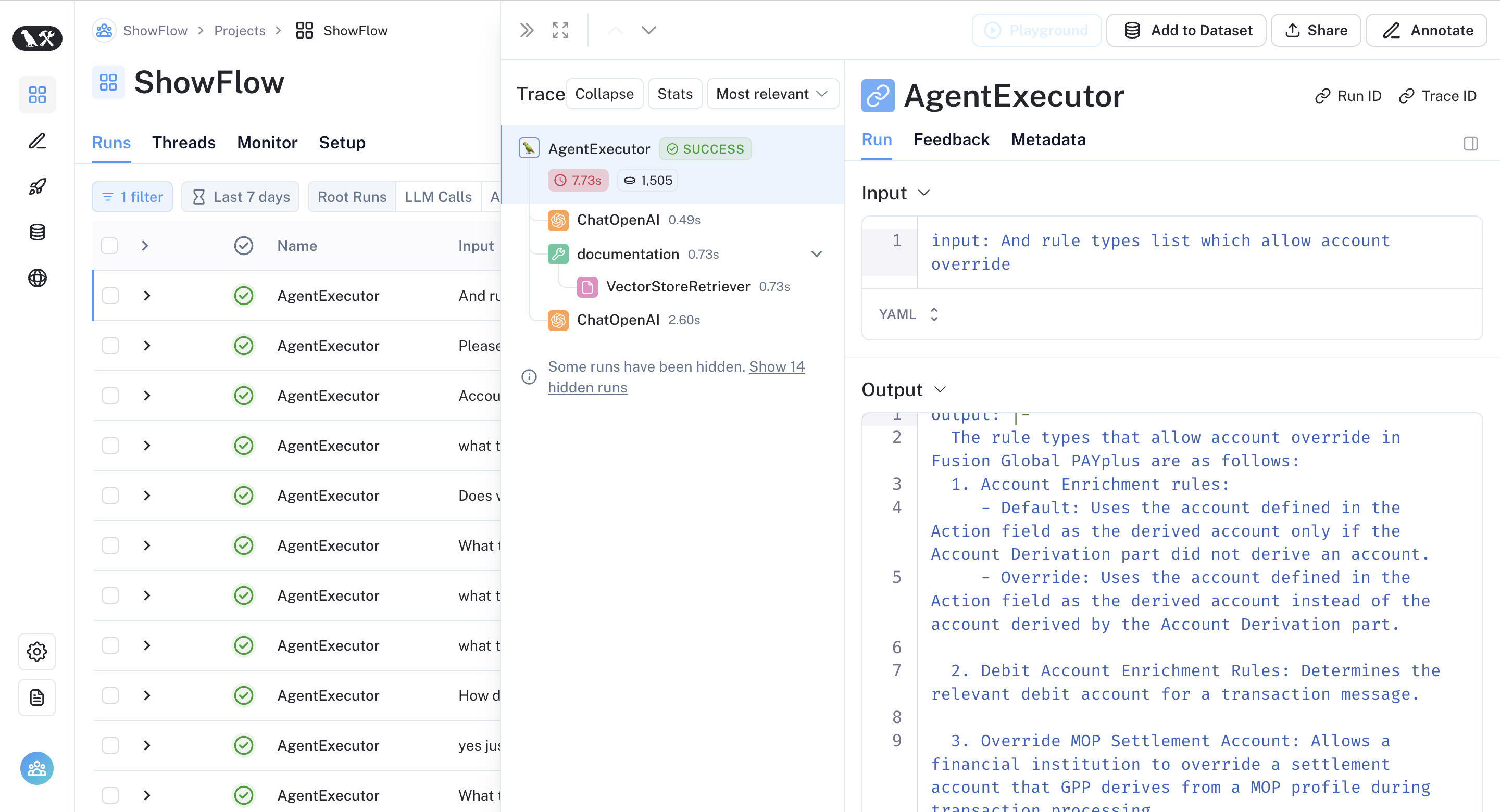Image resolution: width=1500 pixels, height=812 pixels.
Task: Click the second ChatOpenAI icon at 2.60s
Action: [558, 320]
